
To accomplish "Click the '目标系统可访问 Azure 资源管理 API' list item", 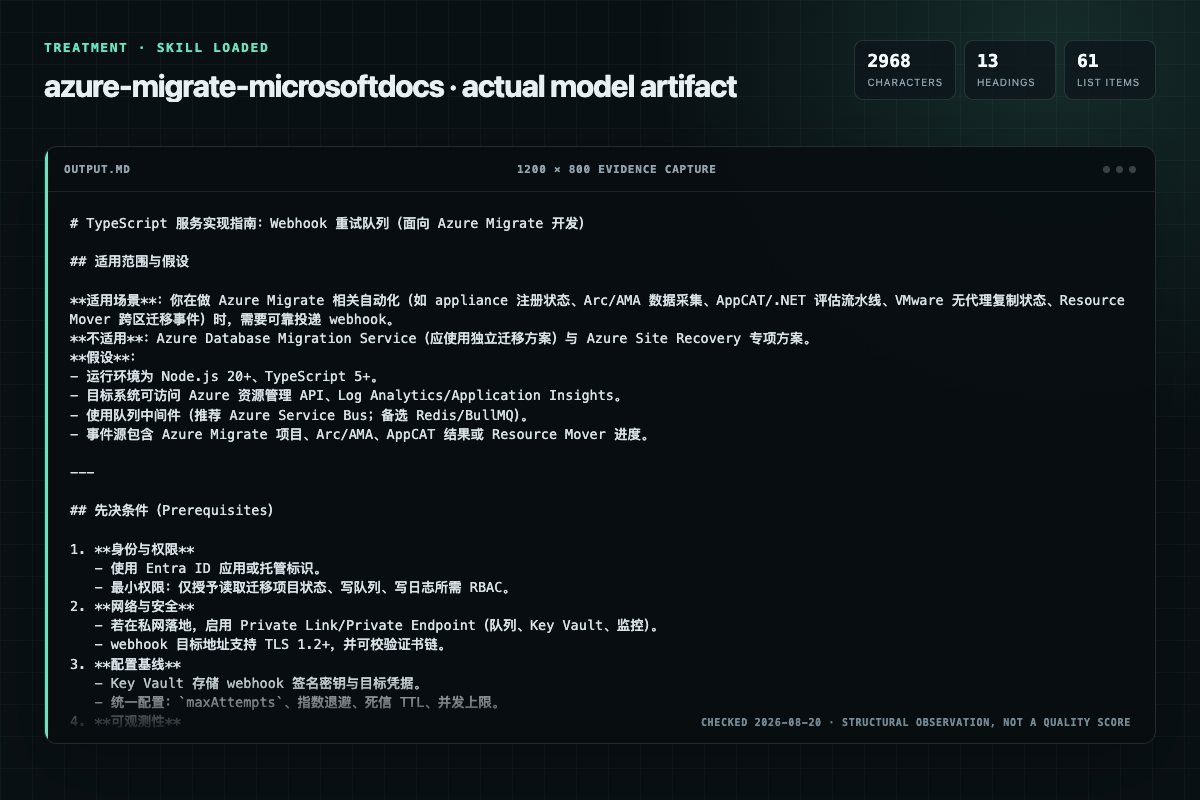I will (x=346, y=395).
